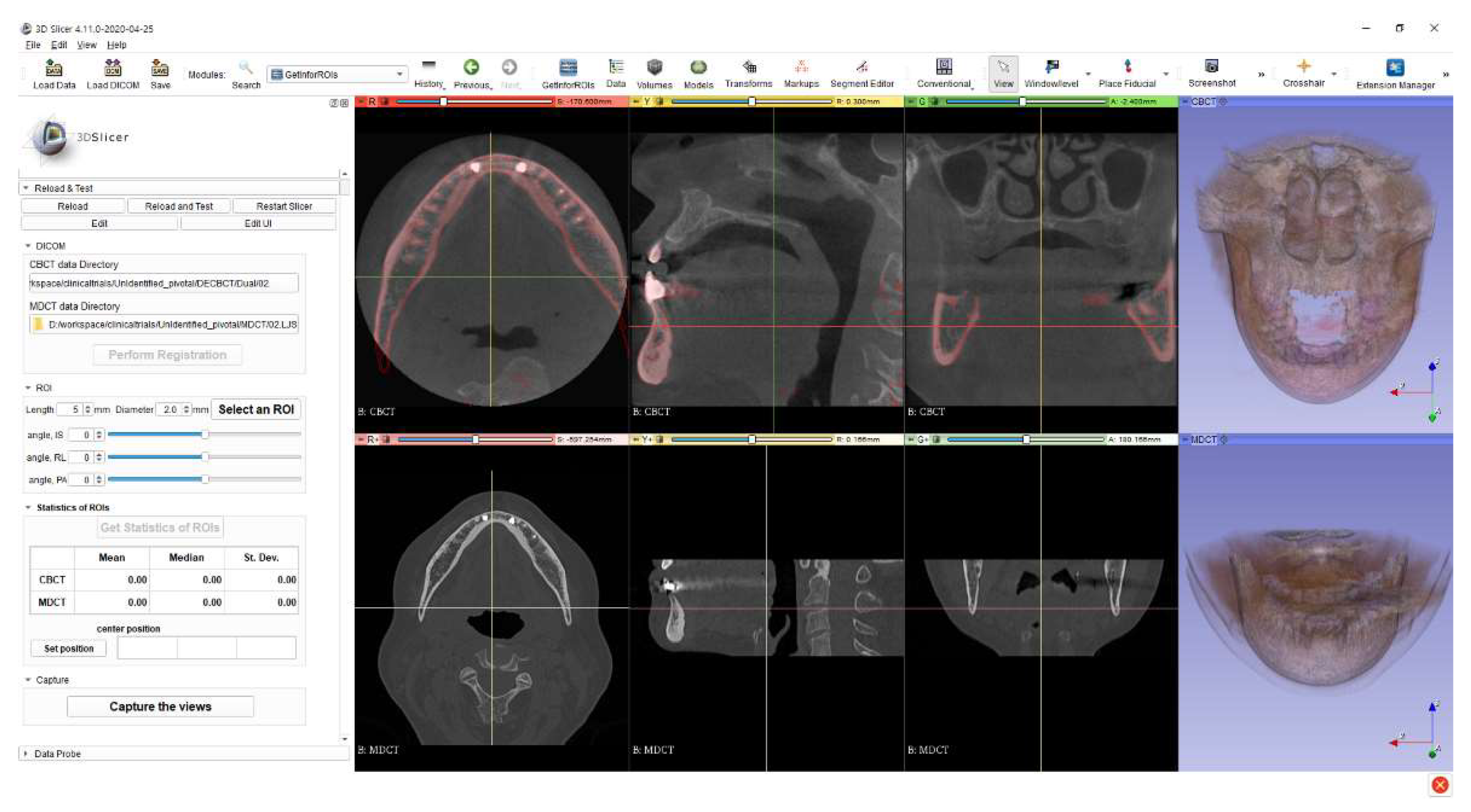The image size is (1471, 812).
Task: Toggle red slice visibility in 3D view
Action: click(385, 101)
